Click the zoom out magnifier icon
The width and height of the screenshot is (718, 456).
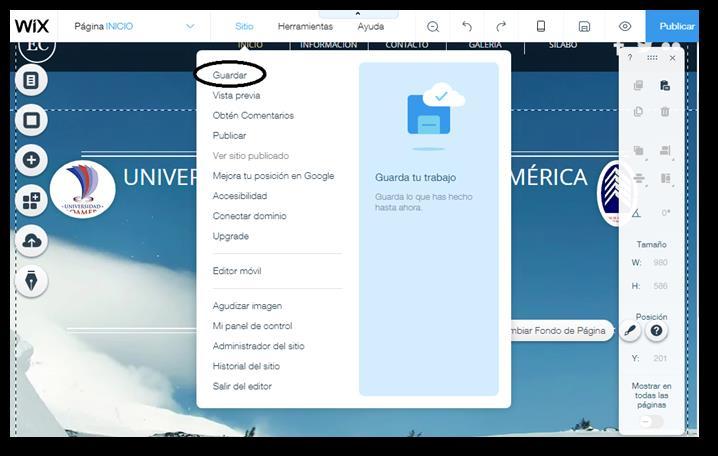click(433, 27)
